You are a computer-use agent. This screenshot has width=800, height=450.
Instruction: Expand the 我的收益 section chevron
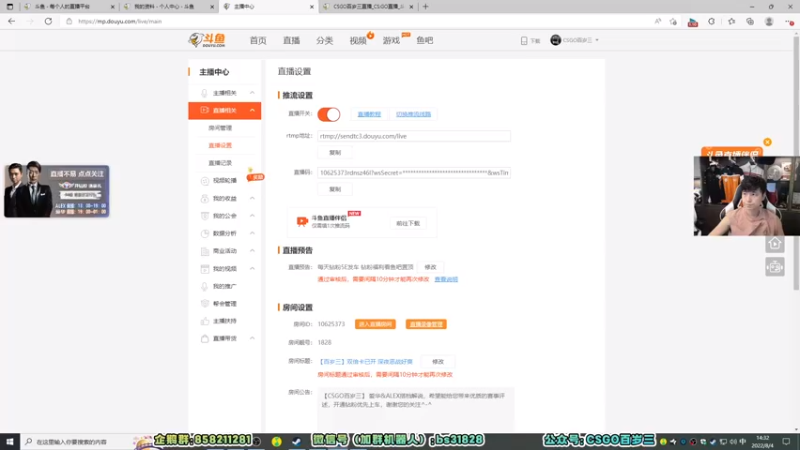click(x=252, y=198)
